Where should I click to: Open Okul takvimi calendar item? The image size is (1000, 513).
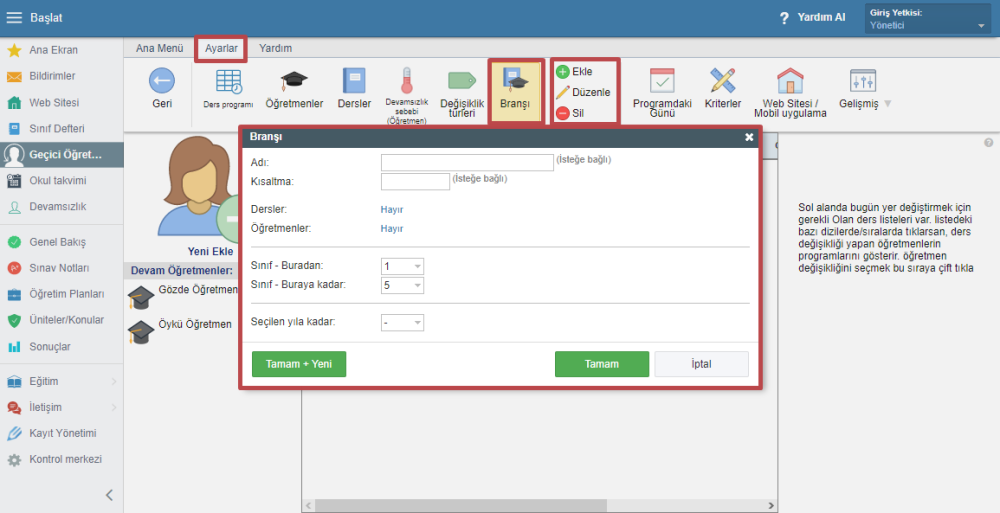(x=61, y=181)
